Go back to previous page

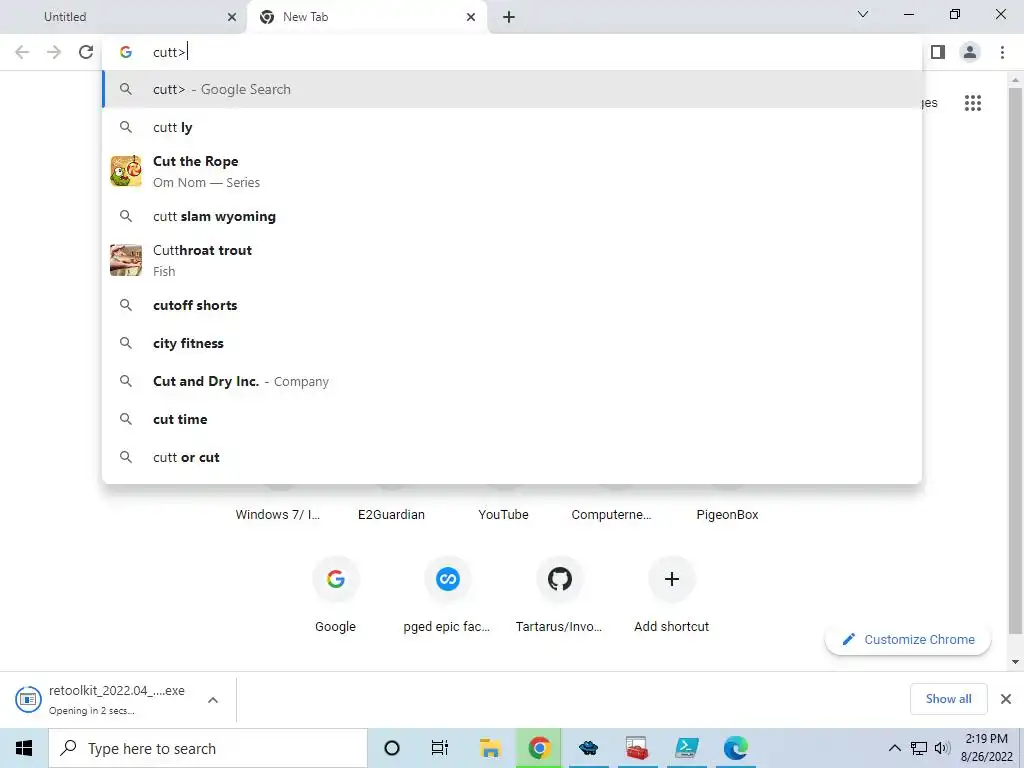(22, 52)
